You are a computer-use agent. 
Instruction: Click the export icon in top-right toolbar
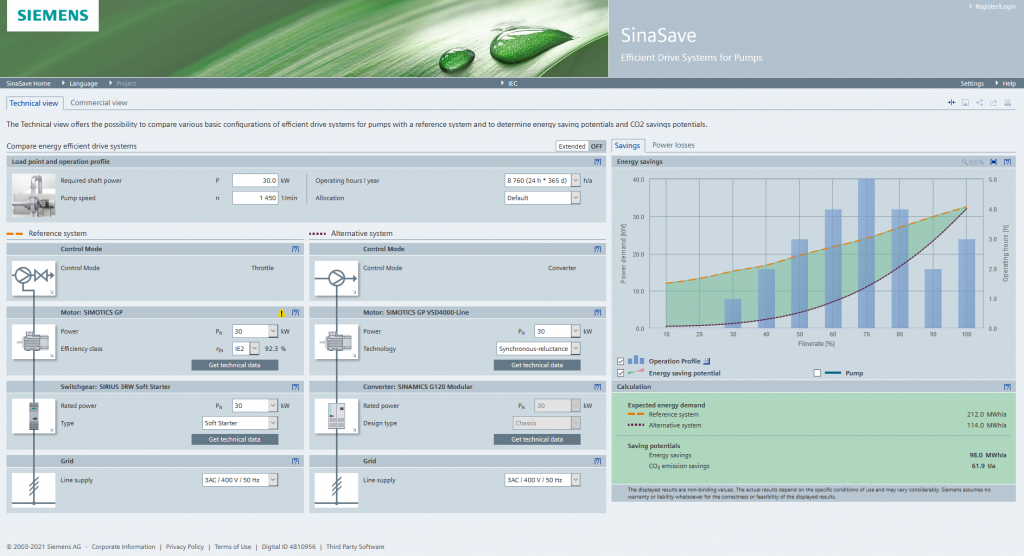(993, 103)
